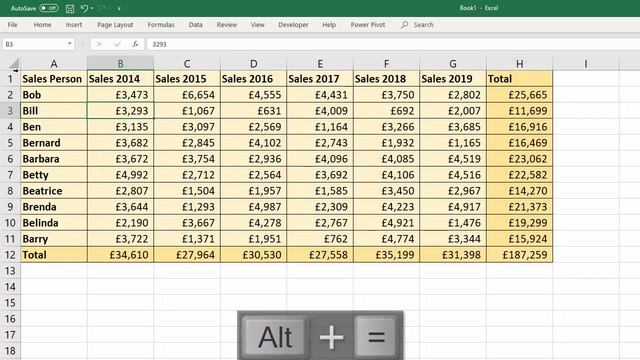640x360 pixels.
Task: Select cell containing £25,665
Action: [519, 95]
